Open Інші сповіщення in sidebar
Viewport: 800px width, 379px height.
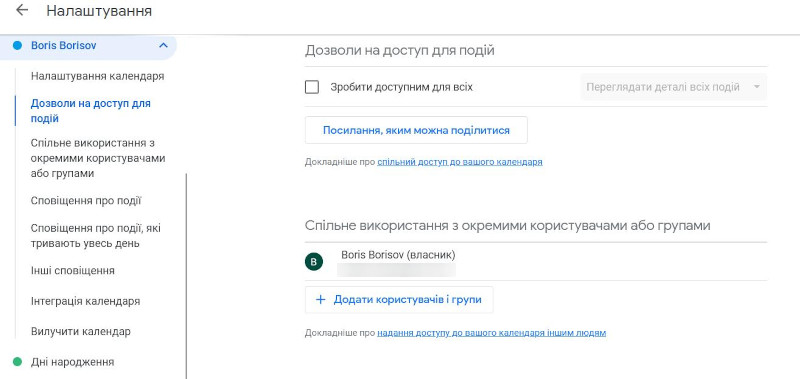coord(72,271)
